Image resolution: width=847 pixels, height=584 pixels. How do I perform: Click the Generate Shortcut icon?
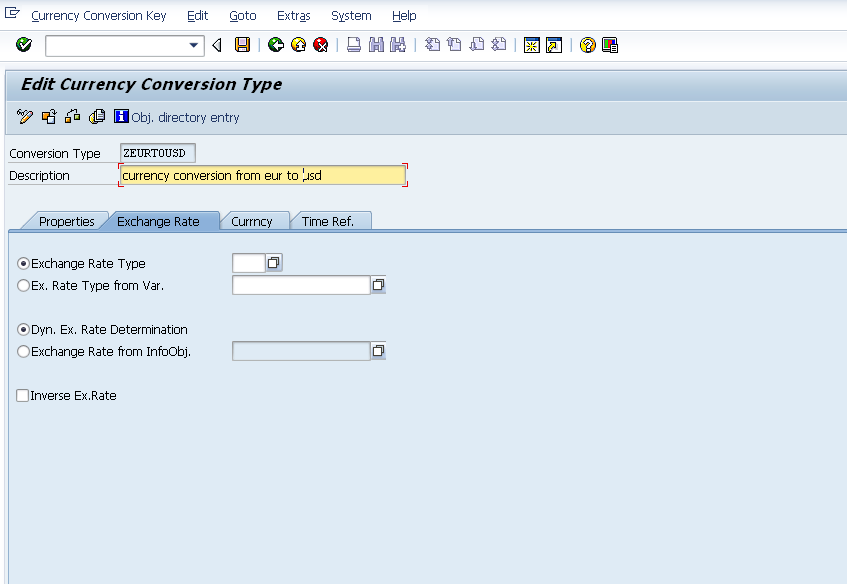[x=554, y=45]
